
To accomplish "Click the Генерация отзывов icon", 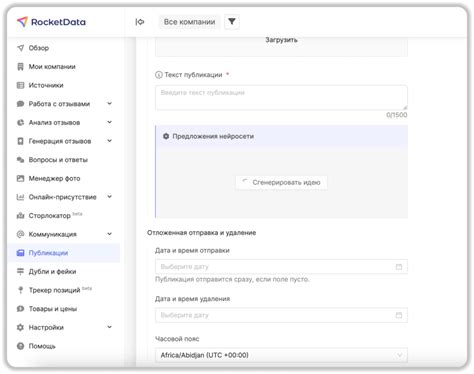I will click(x=21, y=141).
